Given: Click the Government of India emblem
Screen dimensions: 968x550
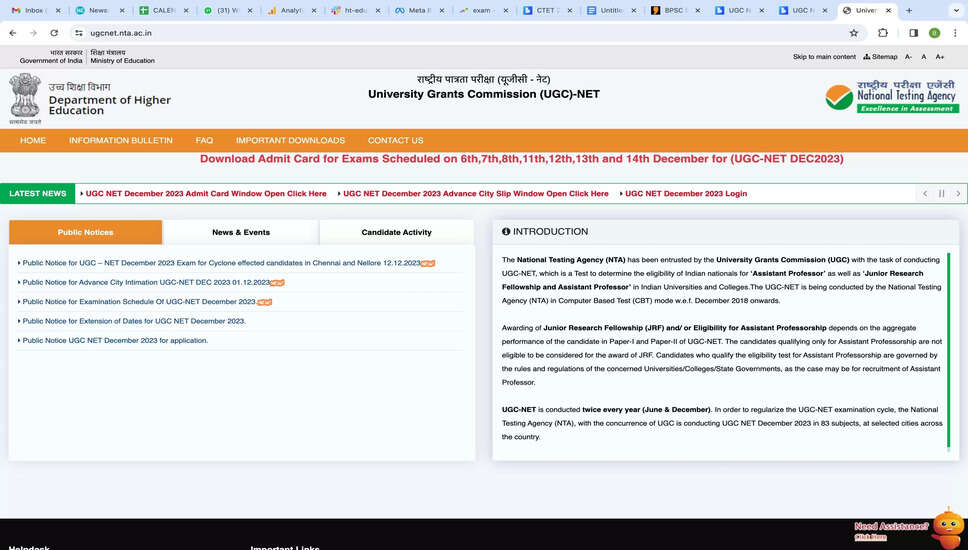Looking at the screenshot, I should tap(25, 97).
